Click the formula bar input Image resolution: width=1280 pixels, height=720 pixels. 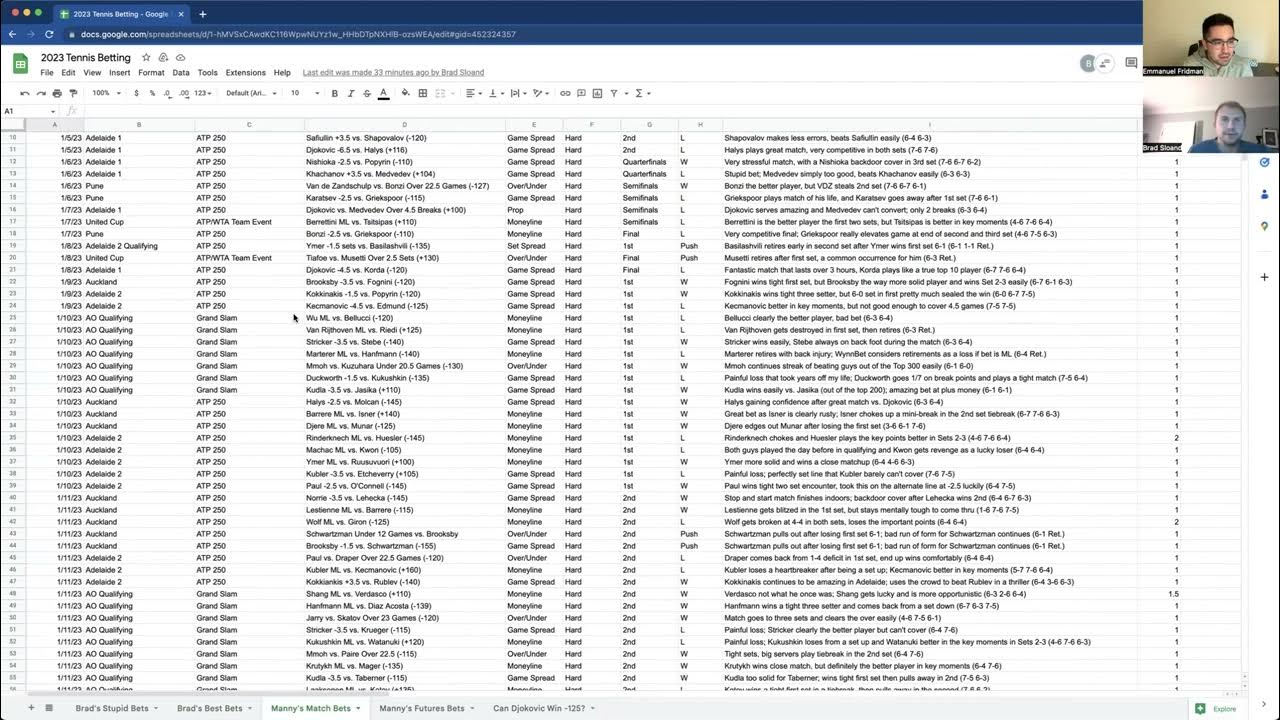pos(610,111)
